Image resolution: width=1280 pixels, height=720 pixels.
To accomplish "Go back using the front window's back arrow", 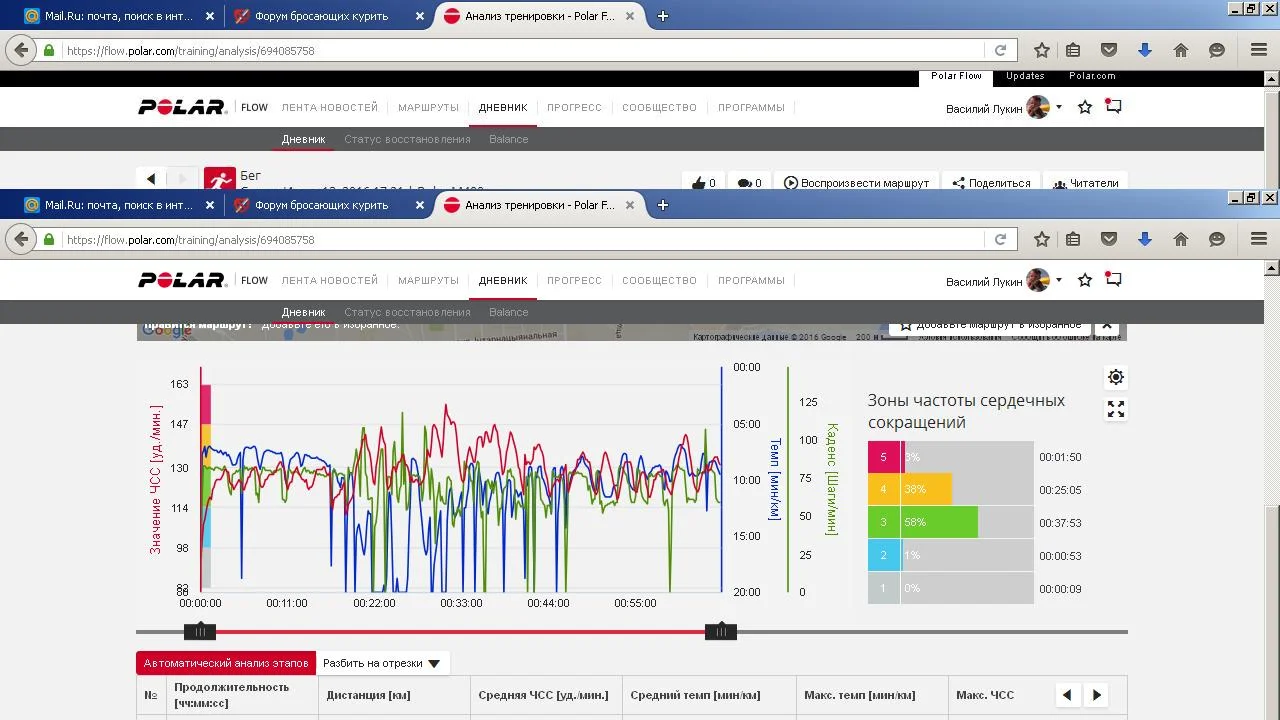I will [x=21, y=239].
